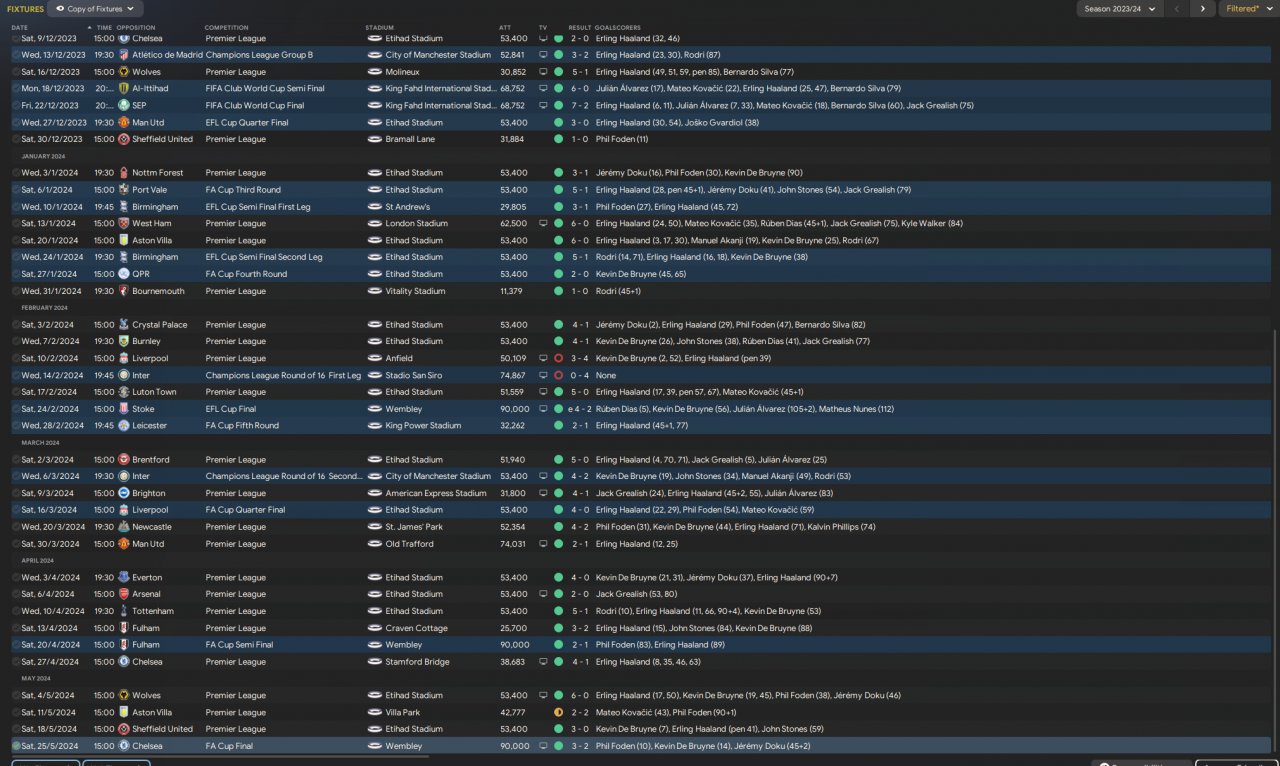The width and height of the screenshot is (1280, 766).
Task: Click the Brentford club badge
Action: click(123, 459)
